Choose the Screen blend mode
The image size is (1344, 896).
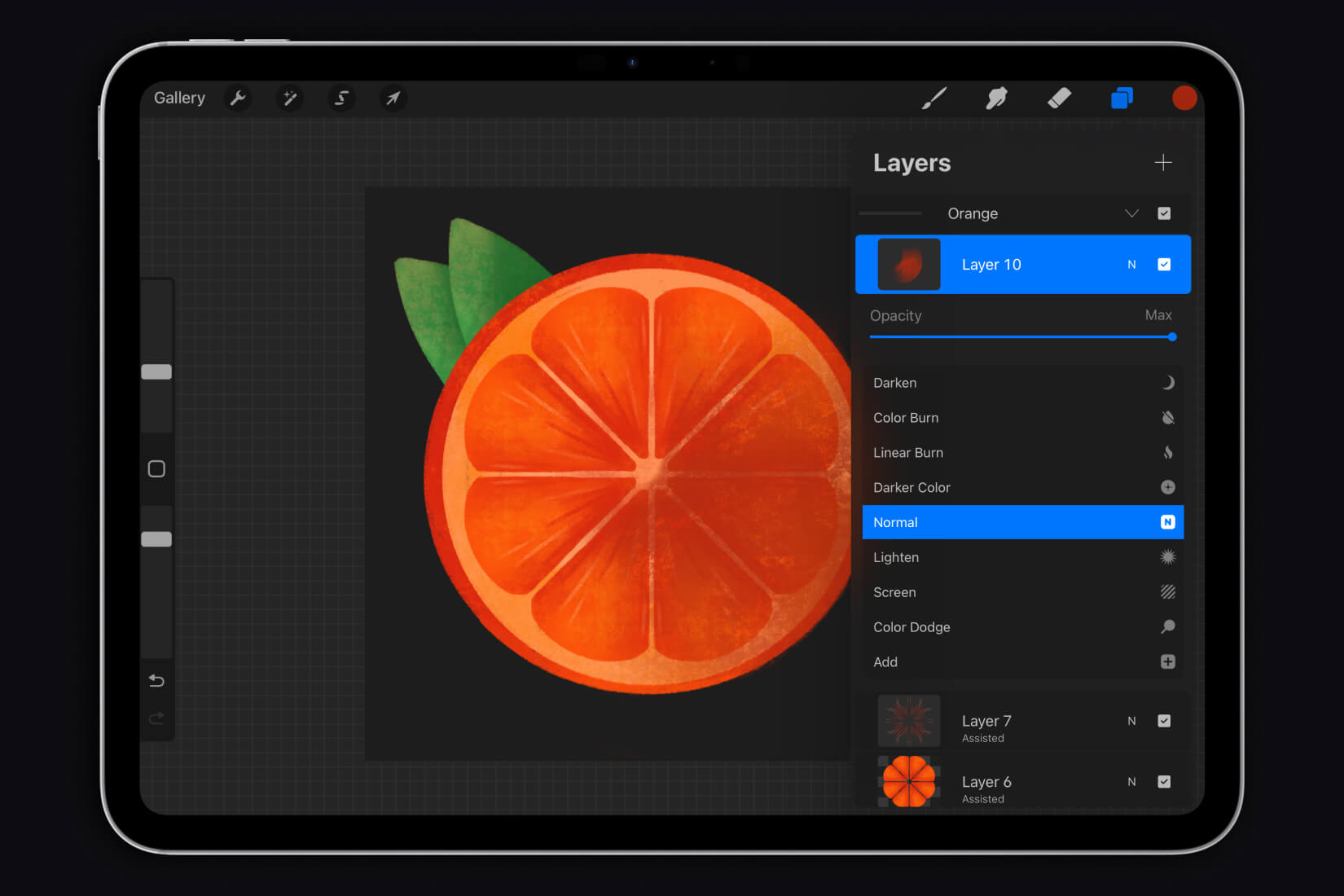pyautogui.click(x=1023, y=592)
